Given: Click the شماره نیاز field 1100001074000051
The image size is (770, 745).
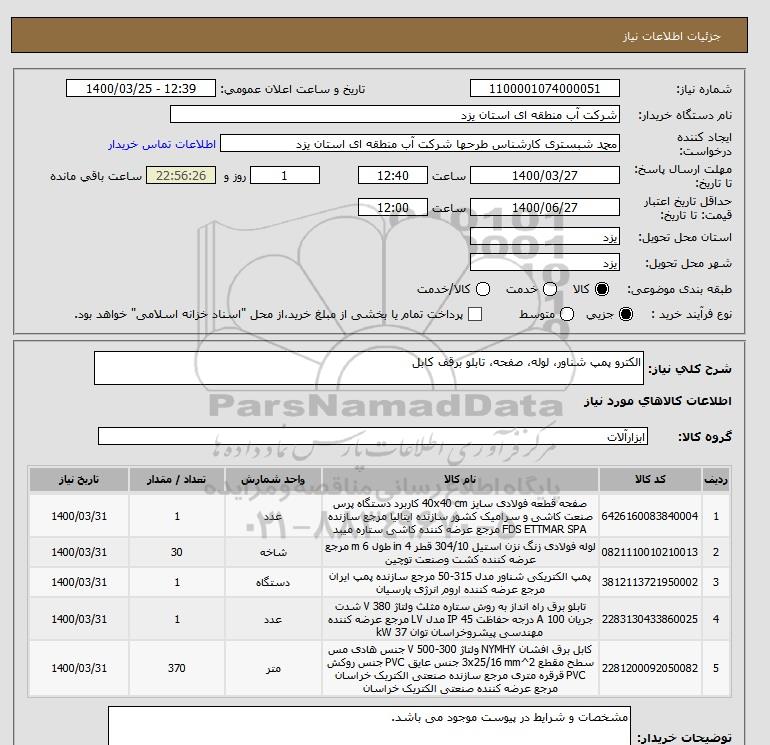Looking at the screenshot, I should pyautogui.click(x=545, y=89).
